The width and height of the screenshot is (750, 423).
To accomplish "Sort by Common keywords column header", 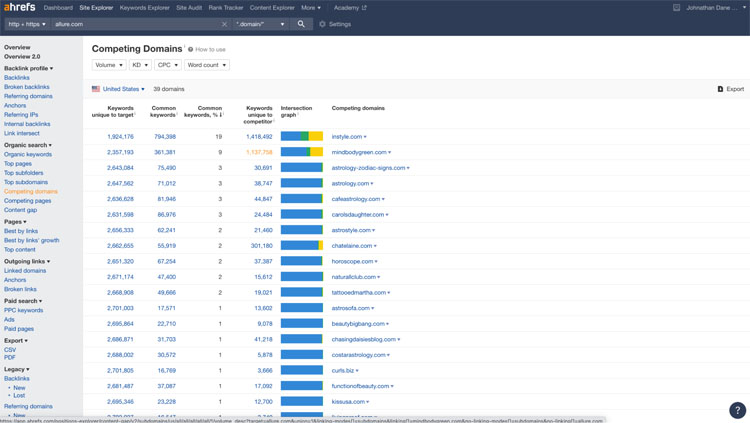I will click(x=164, y=111).
